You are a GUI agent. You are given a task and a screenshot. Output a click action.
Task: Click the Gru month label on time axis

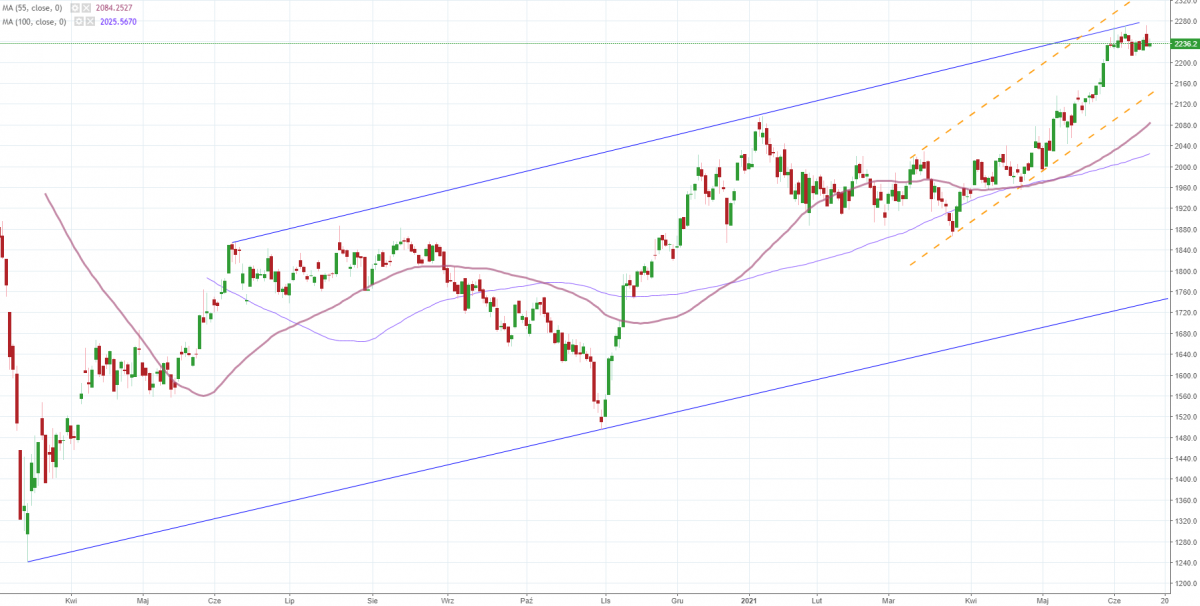pyautogui.click(x=678, y=601)
